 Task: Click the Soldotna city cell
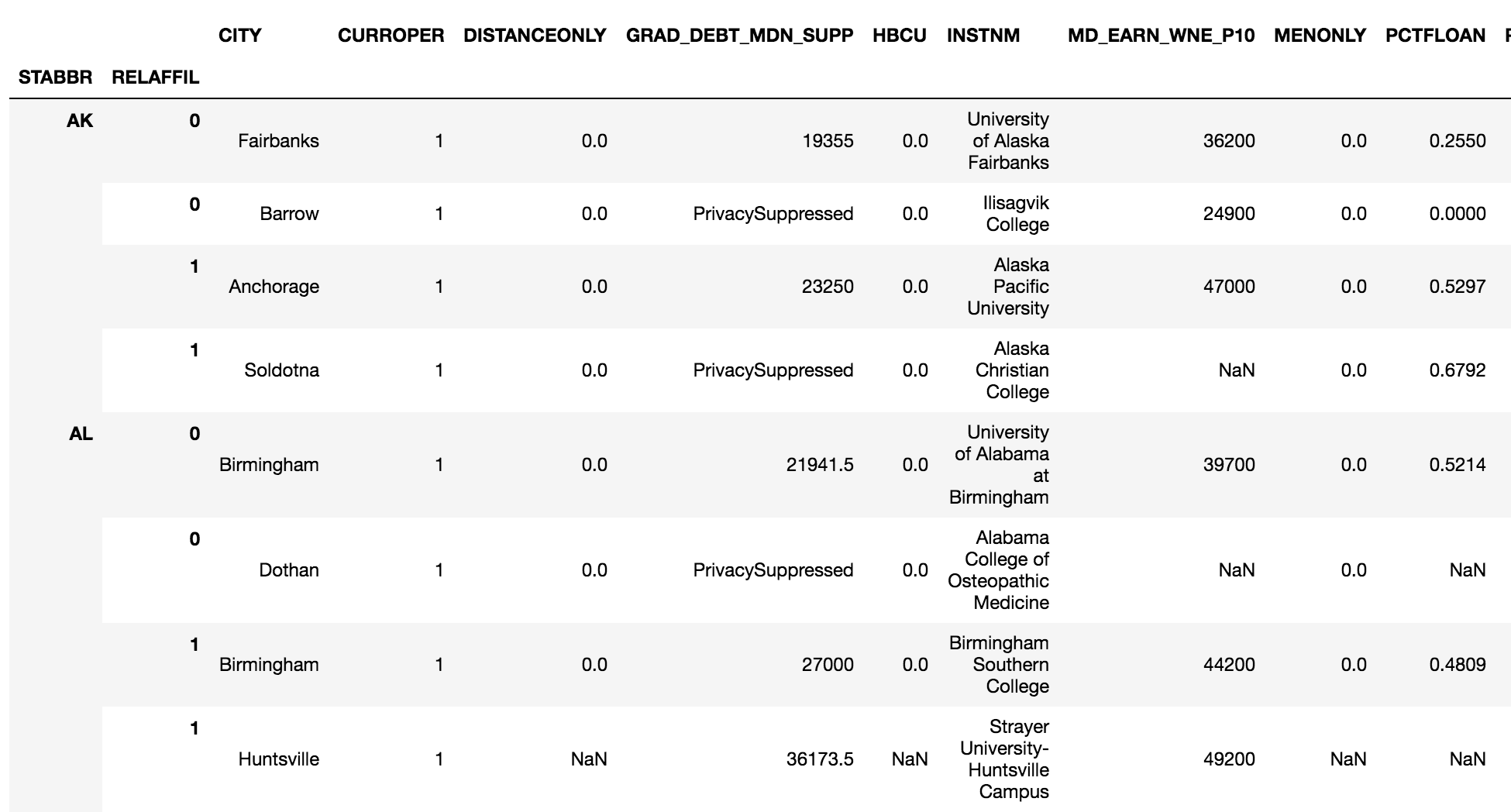click(281, 370)
